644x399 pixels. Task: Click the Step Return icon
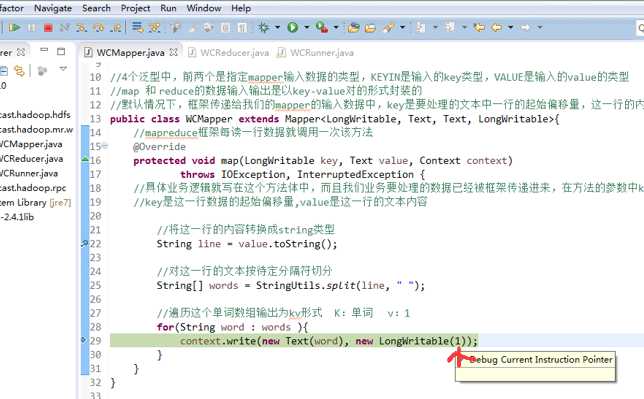116,28
